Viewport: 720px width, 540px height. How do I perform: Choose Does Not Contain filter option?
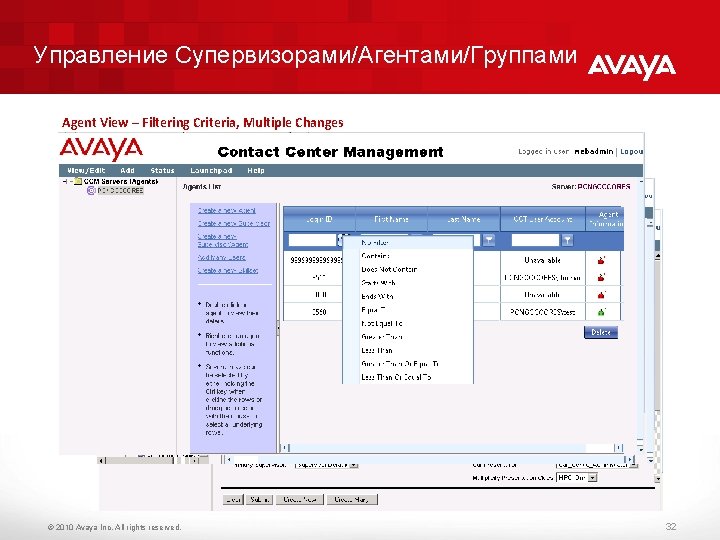point(408,269)
